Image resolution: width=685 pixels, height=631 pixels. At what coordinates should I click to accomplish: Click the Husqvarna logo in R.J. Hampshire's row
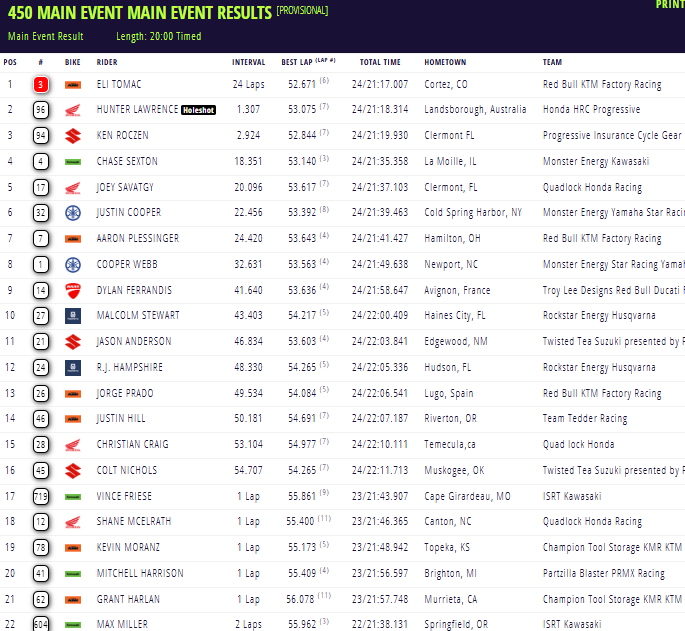[73, 368]
